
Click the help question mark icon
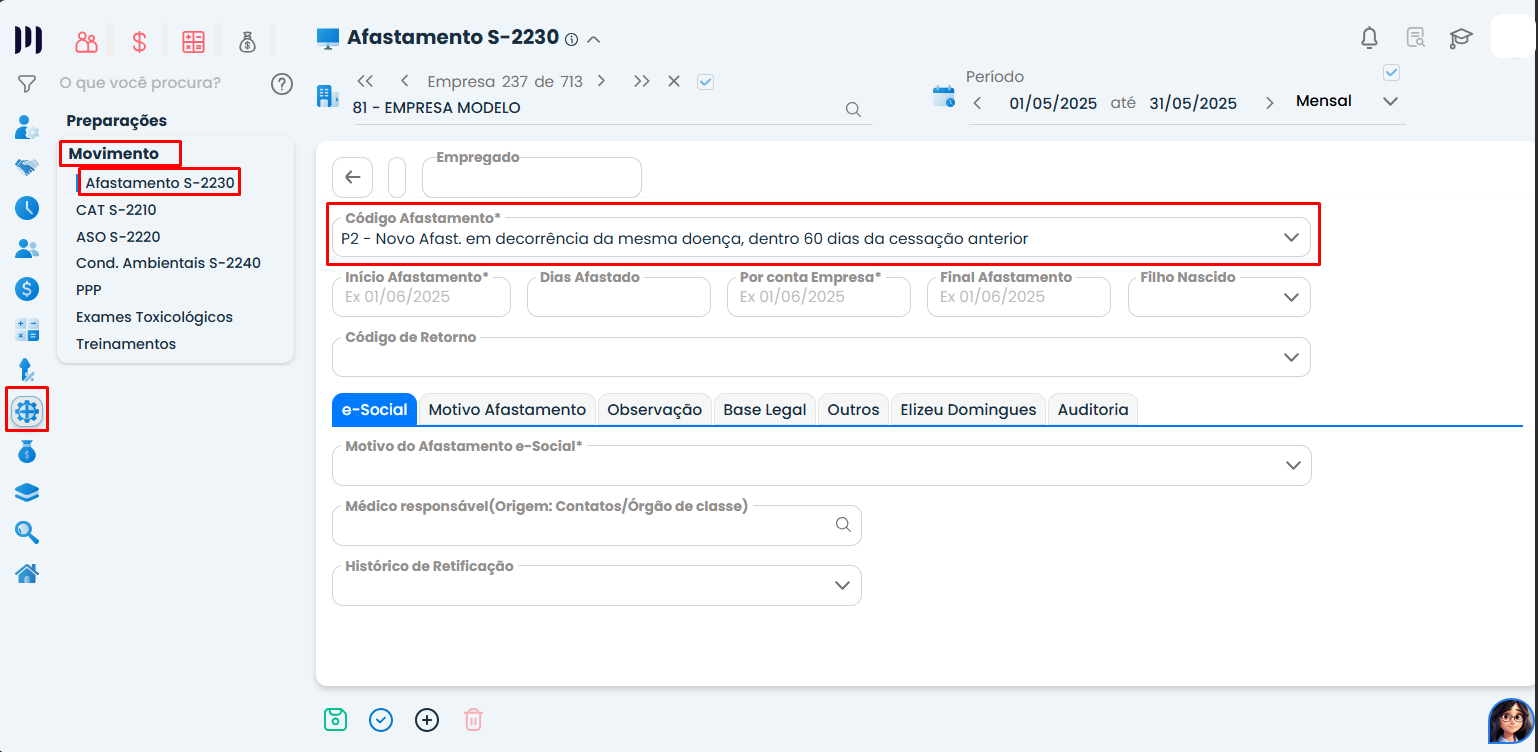pyautogui.click(x=282, y=84)
